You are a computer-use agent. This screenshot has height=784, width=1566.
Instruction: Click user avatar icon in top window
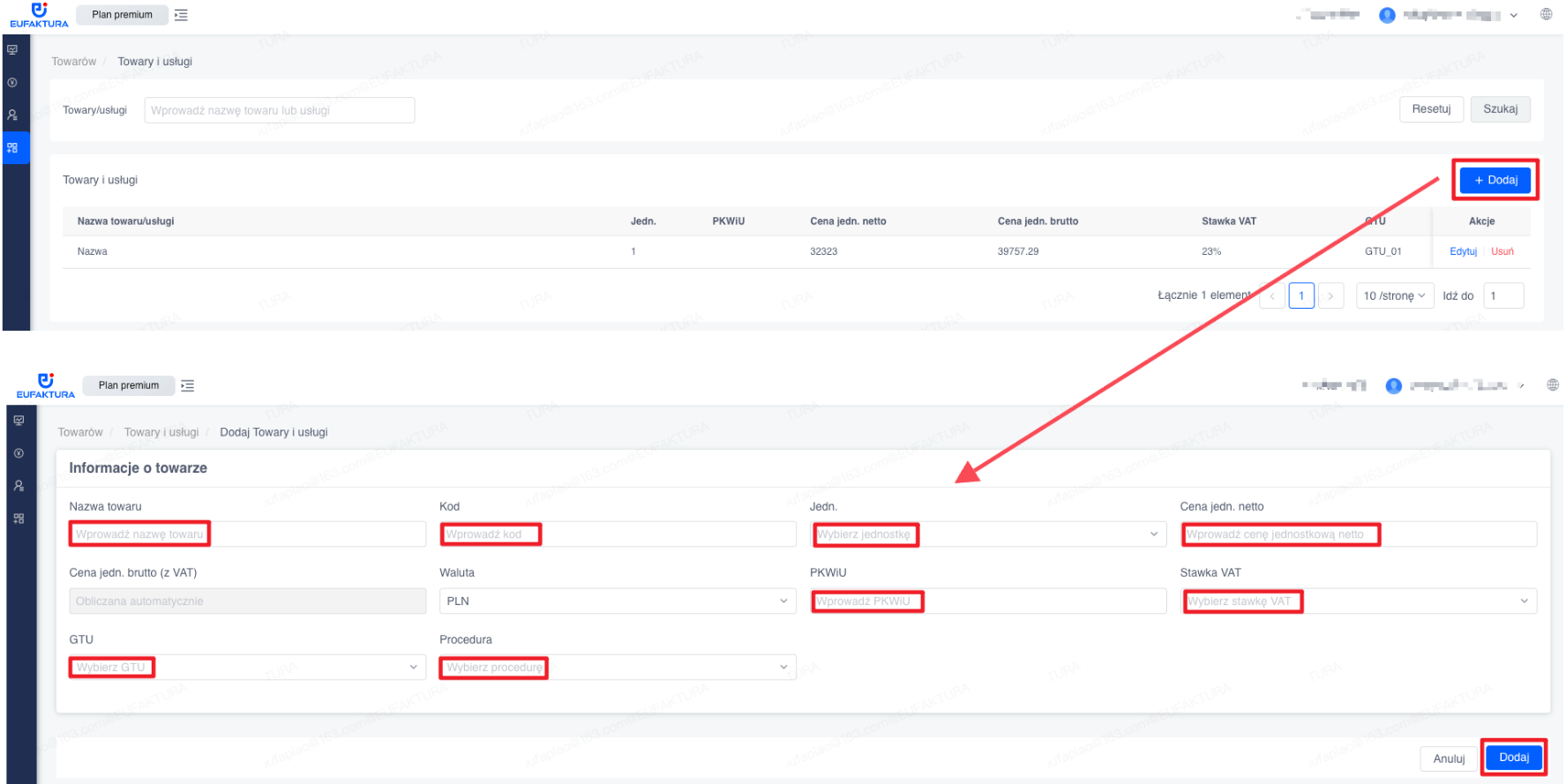click(x=1387, y=15)
